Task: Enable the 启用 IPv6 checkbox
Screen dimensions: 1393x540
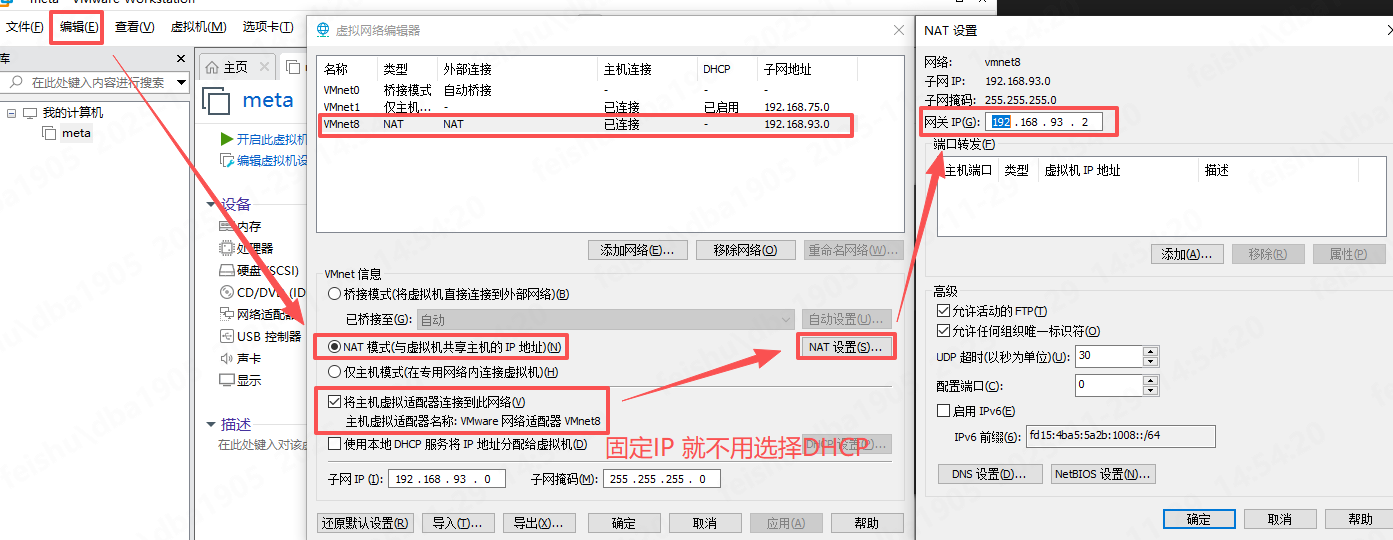Action: [943, 411]
